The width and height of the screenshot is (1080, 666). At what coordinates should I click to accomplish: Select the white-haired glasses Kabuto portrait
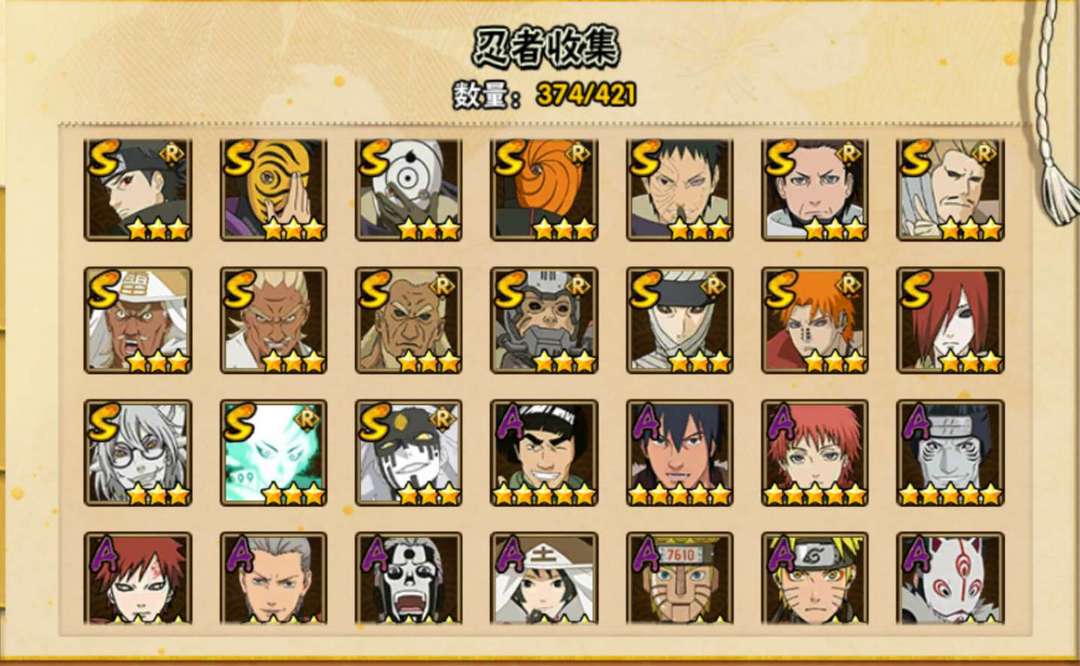pos(138,452)
